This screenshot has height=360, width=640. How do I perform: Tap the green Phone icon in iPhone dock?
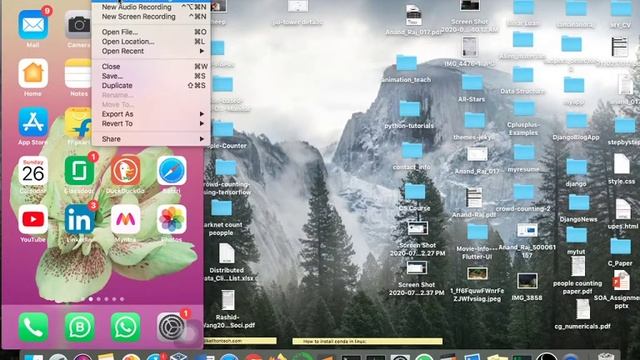tap(33, 327)
